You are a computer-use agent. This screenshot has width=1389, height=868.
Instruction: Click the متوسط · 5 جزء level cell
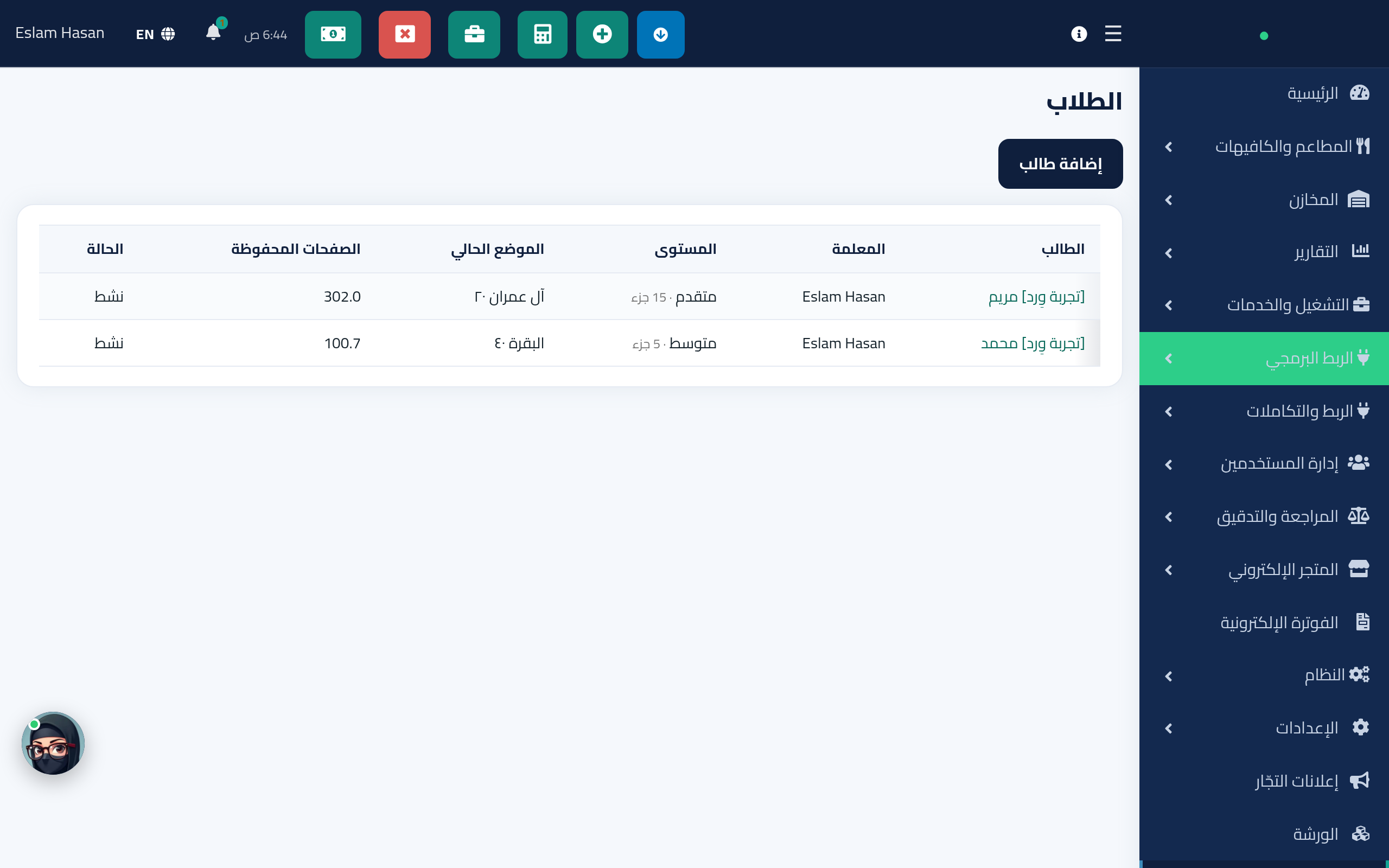point(674,343)
